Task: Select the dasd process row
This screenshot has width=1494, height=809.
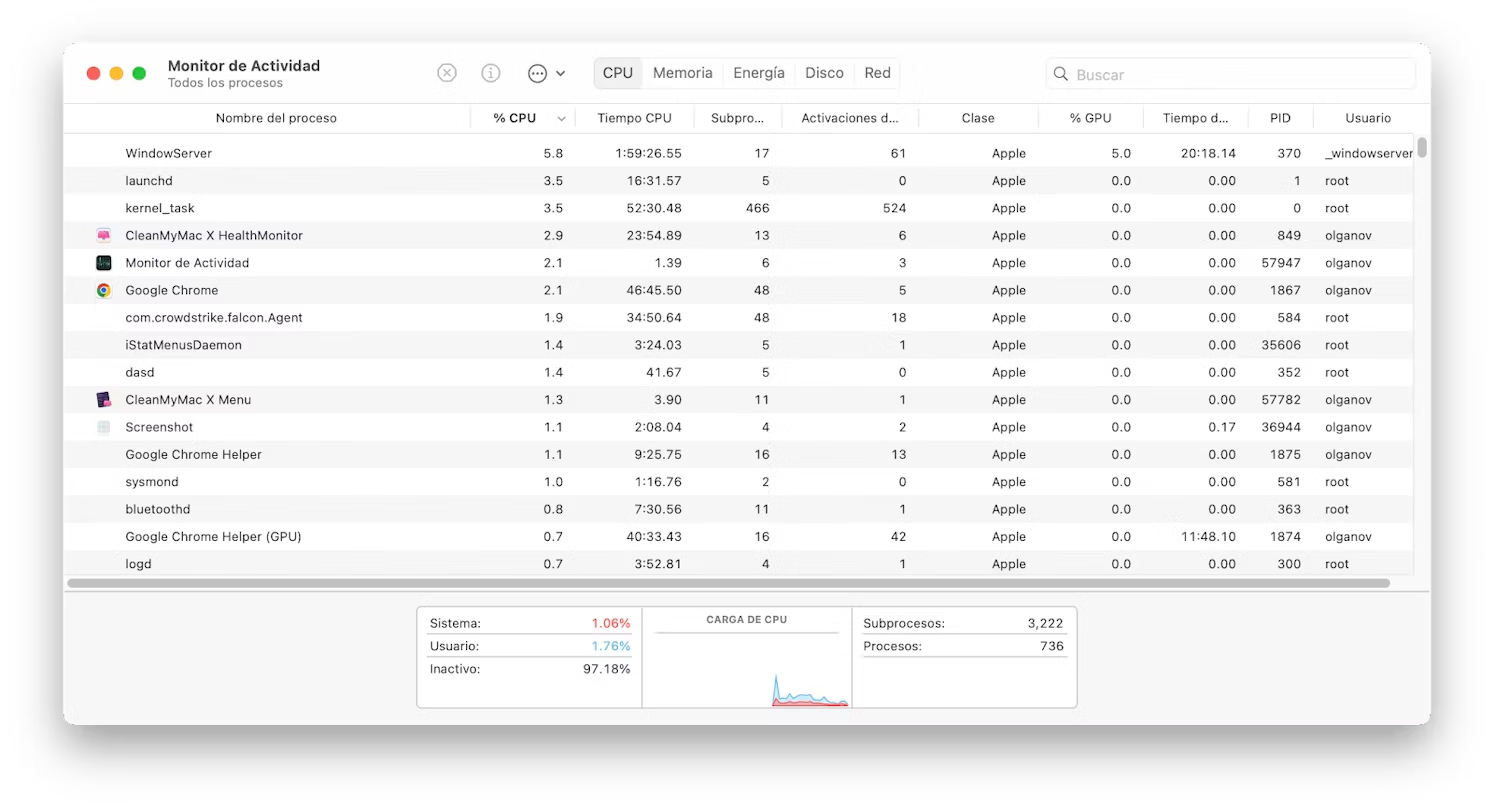Action: point(740,373)
